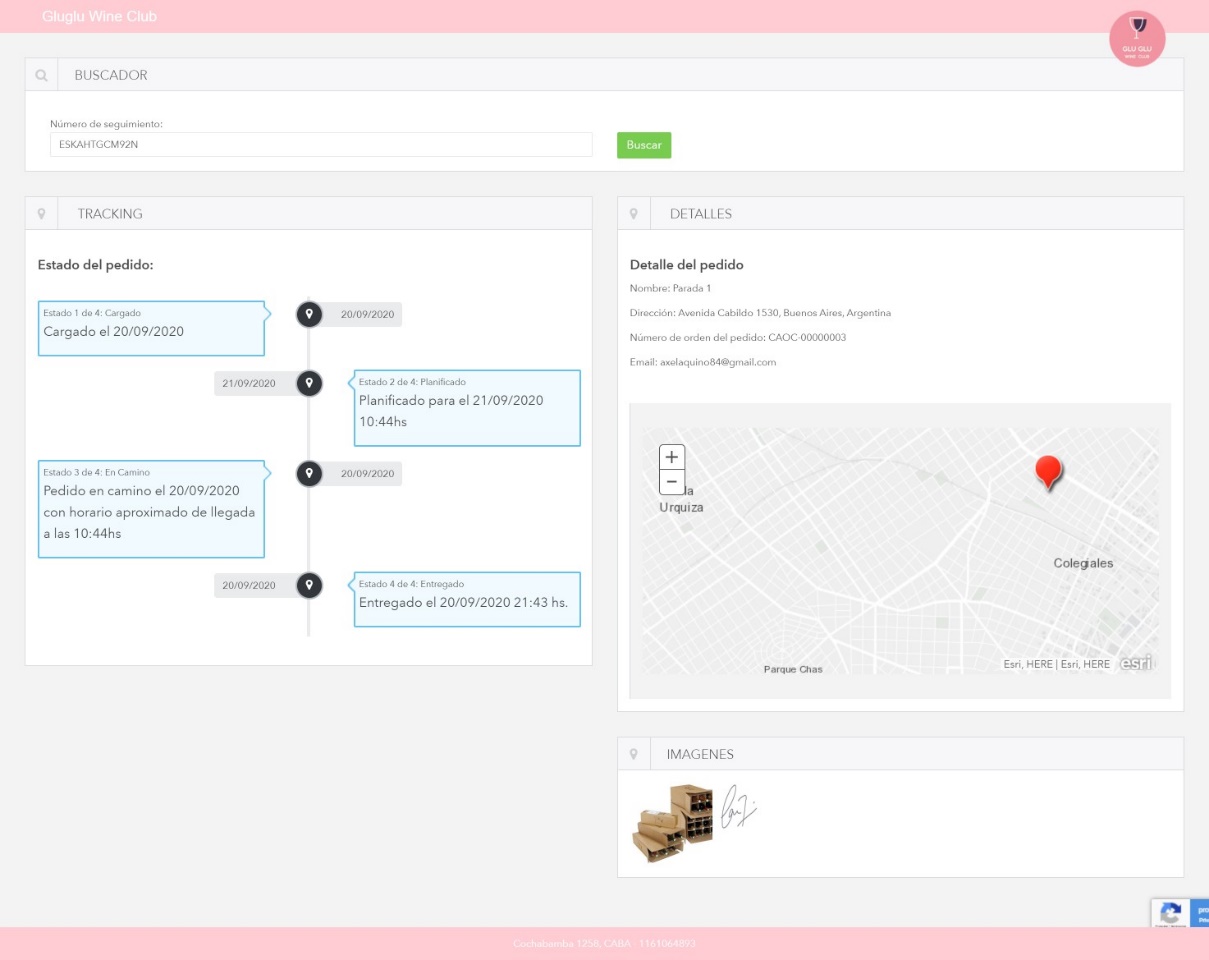Zoom out on the map
This screenshot has width=1209, height=960.
coord(672,482)
